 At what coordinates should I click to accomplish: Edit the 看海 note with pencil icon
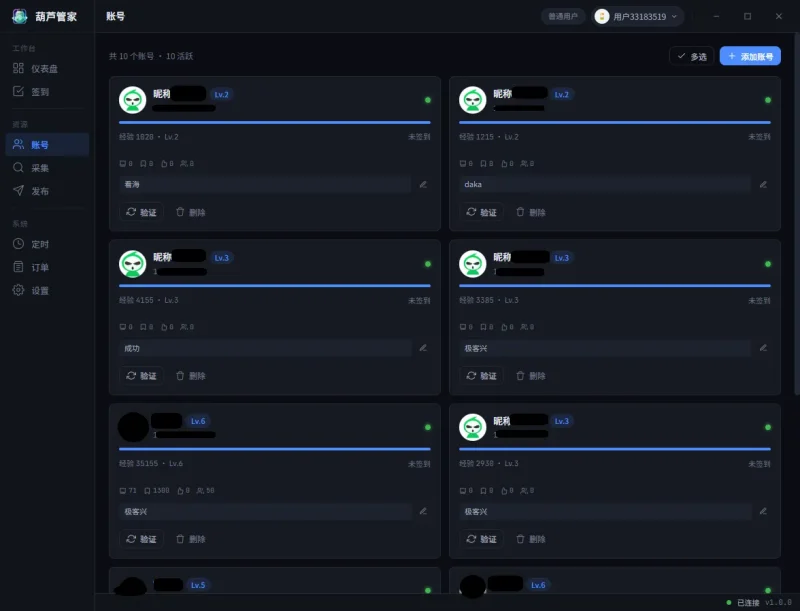[x=423, y=184]
